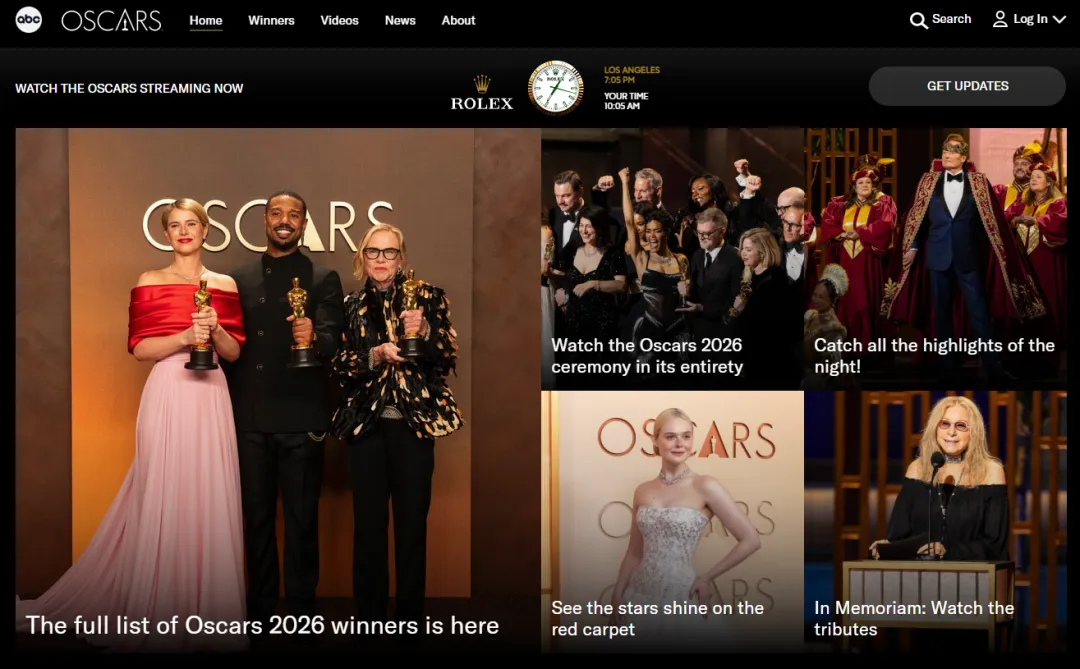
Task: Click the OSCARS site logo
Action: (112, 21)
